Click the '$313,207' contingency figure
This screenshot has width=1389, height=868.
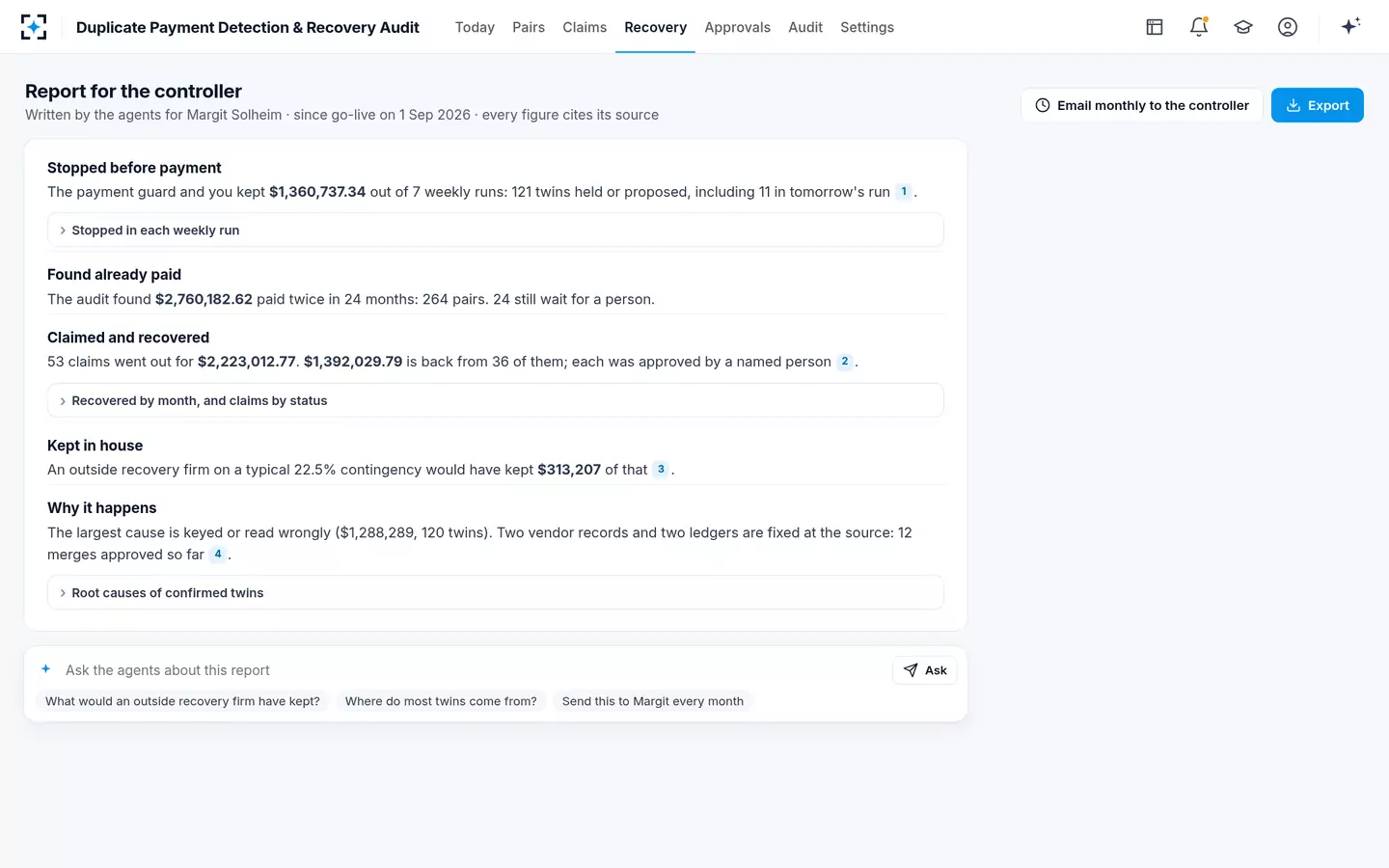(569, 470)
